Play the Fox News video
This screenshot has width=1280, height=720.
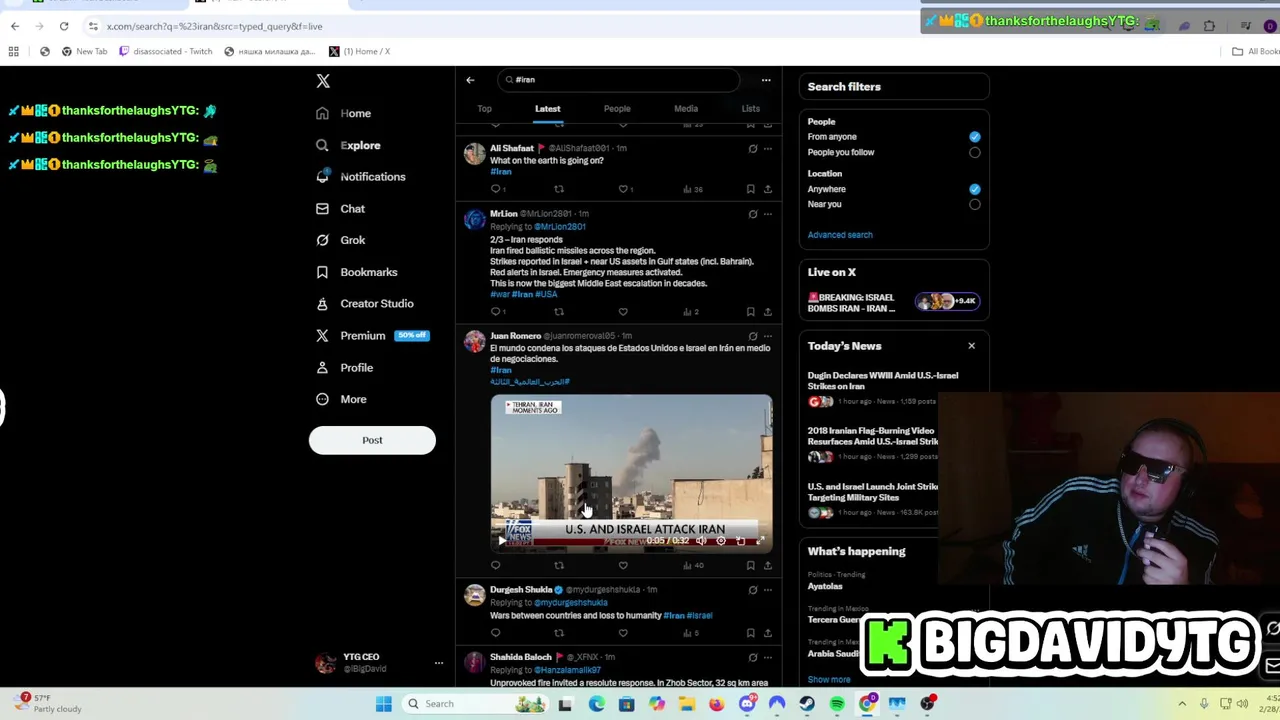pos(502,541)
